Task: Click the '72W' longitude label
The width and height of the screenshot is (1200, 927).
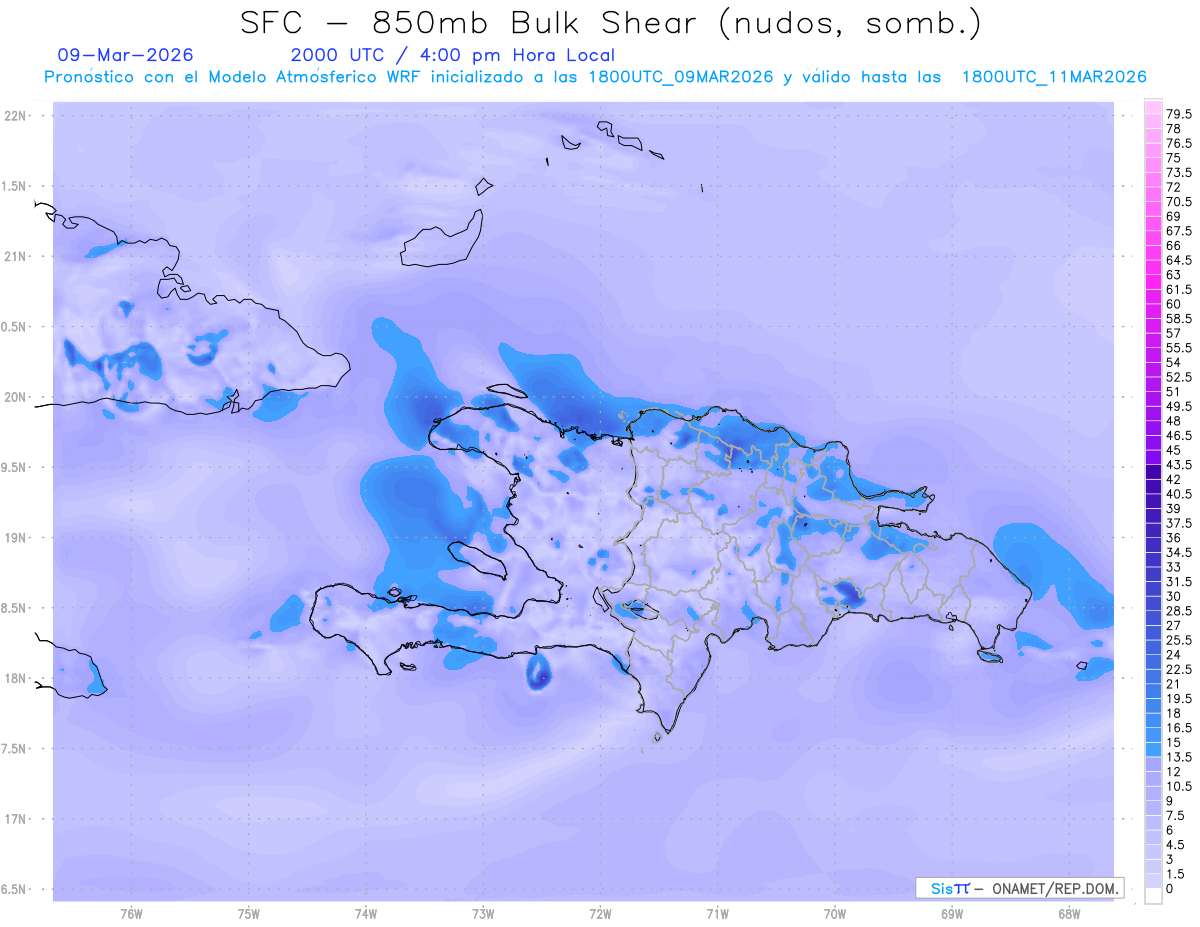Action: click(x=600, y=913)
